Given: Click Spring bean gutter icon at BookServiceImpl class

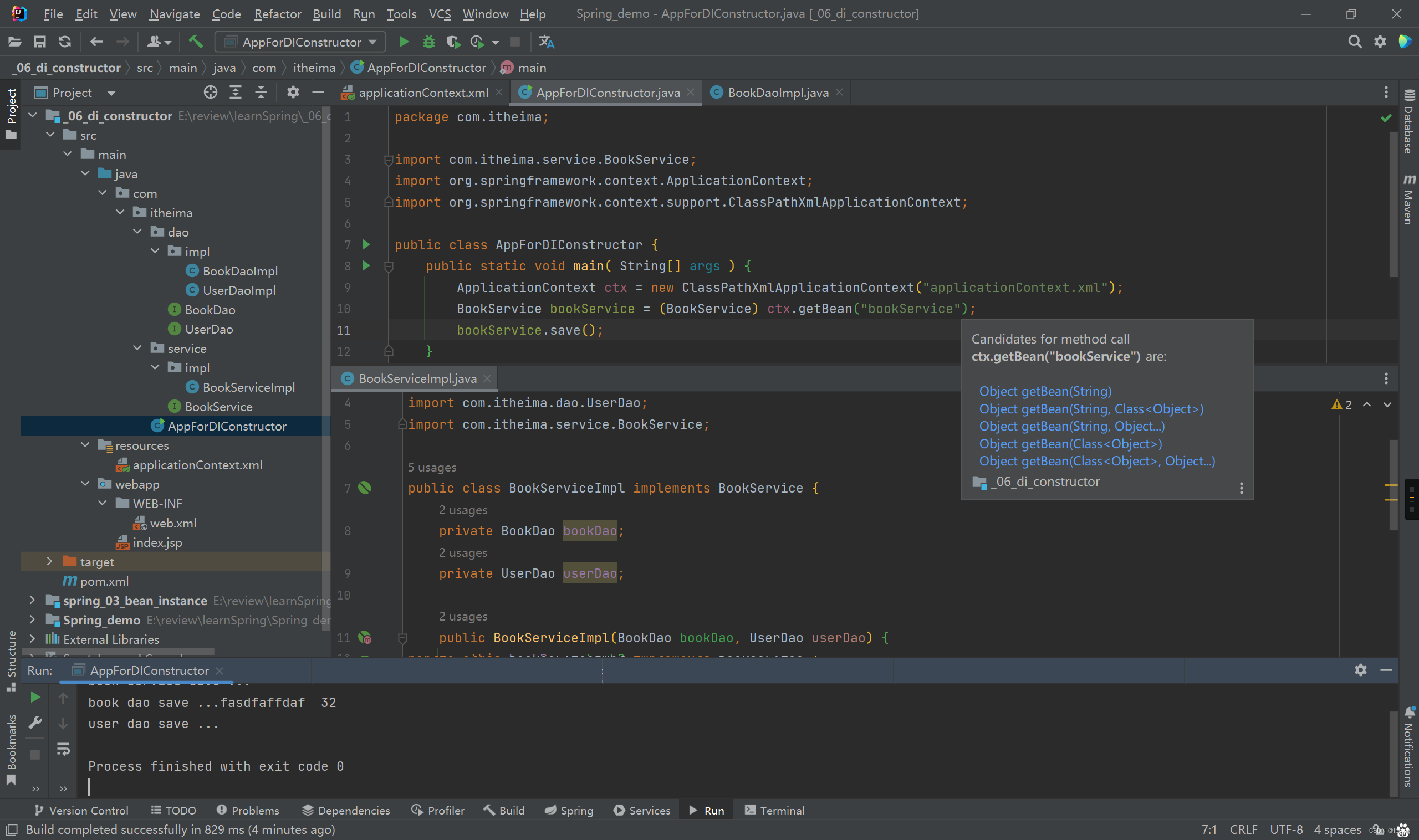Looking at the screenshot, I should [x=365, y=488].
